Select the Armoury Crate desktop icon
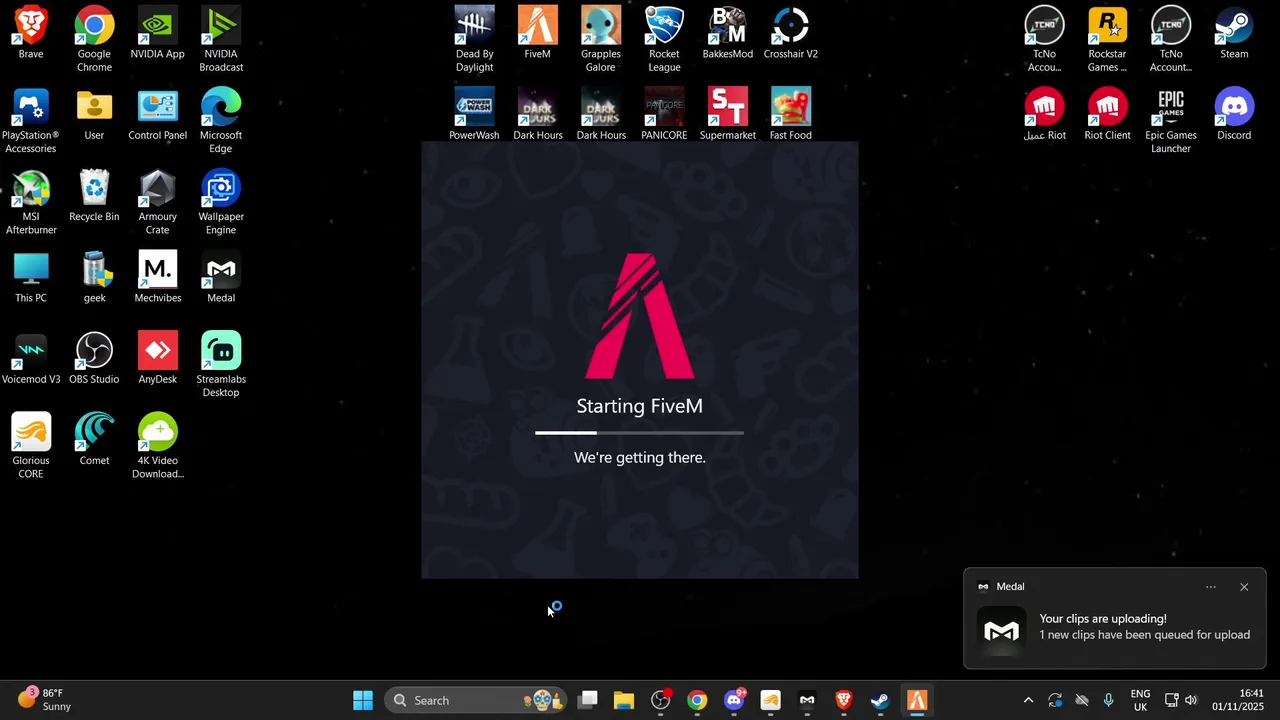This screenshot has height=720, width=1280. tap(157, 202)
